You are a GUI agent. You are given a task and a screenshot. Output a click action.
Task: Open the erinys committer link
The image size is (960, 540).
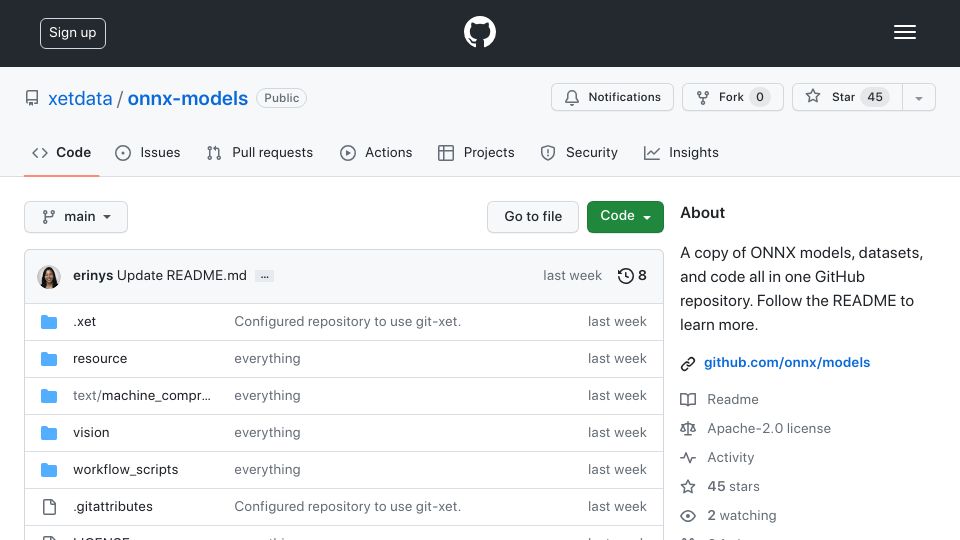(x=93, y=276)
